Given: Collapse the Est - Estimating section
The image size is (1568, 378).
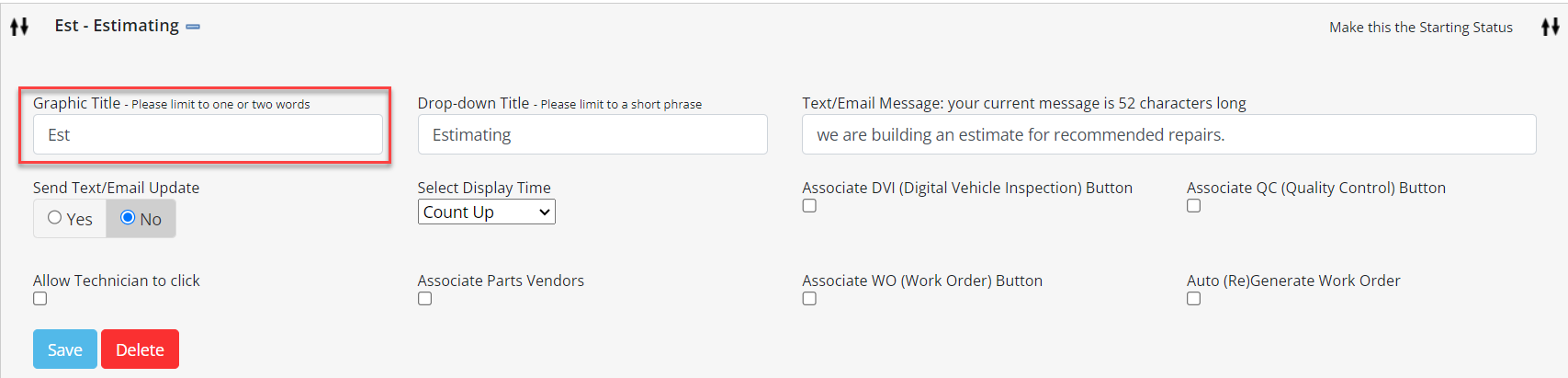Looking at the screenshot, I should 193,27.
